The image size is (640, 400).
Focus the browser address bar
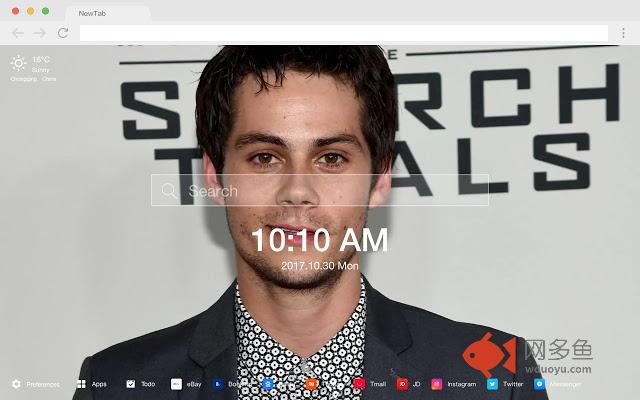tap(344, 33)
